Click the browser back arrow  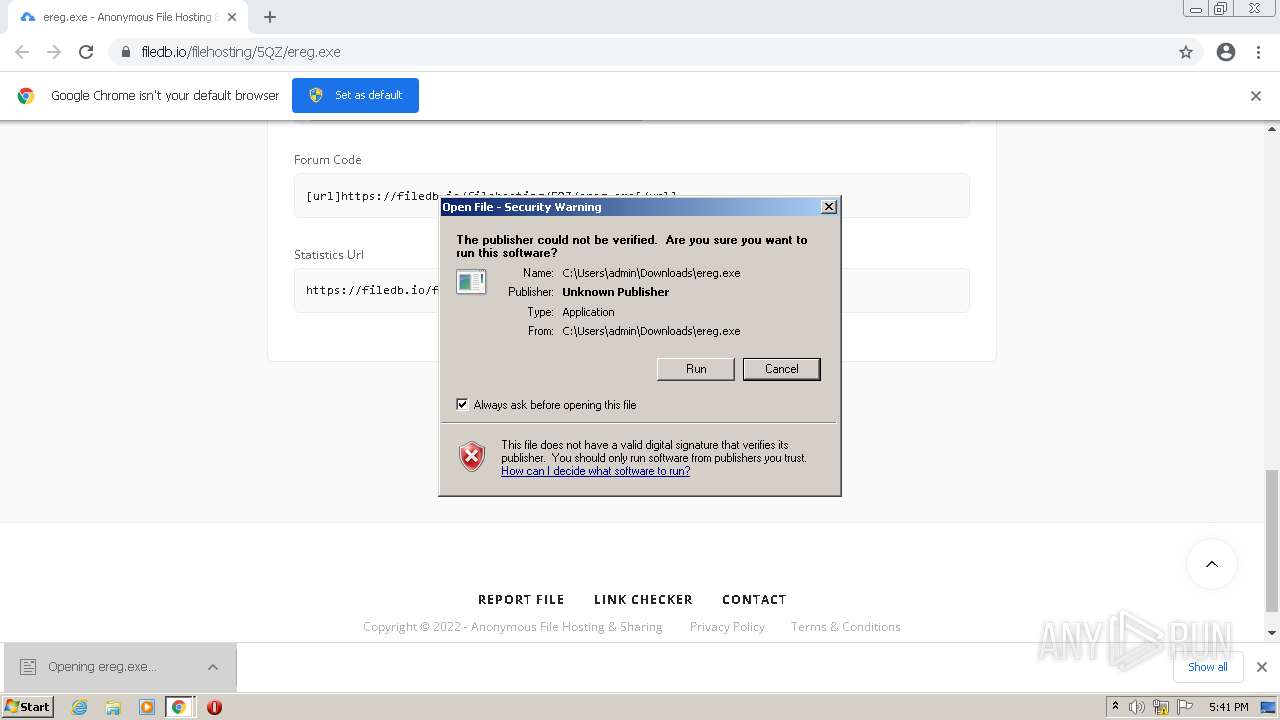(x=22, y=52)
